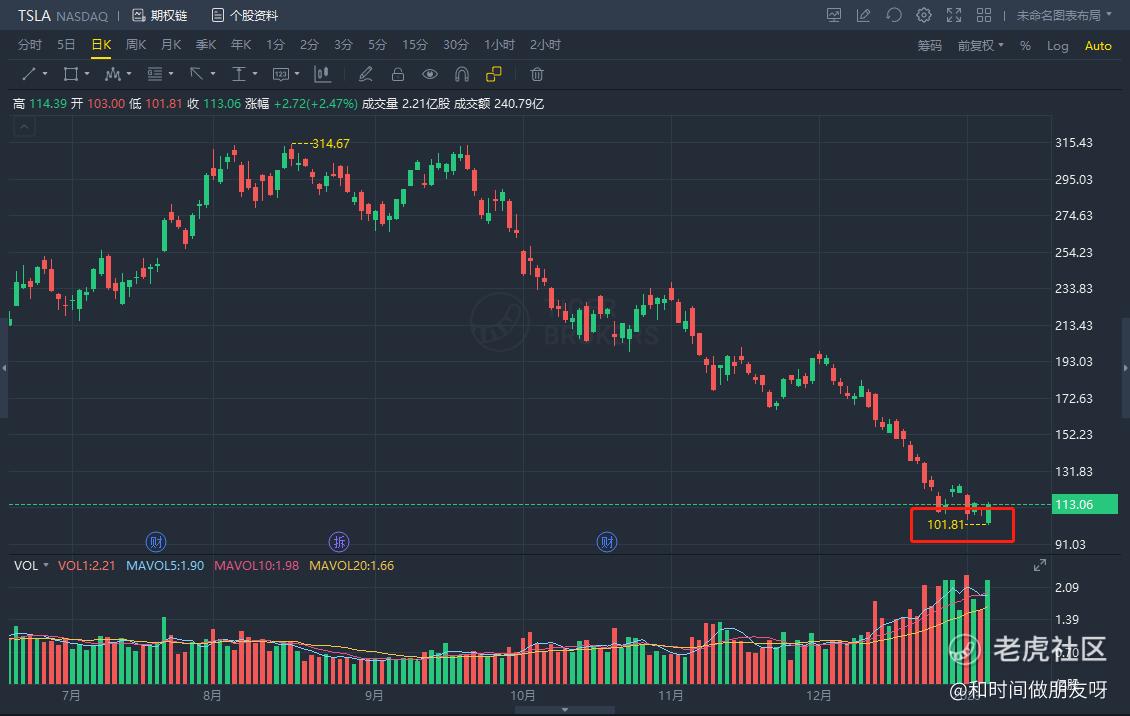This screenshot has width=1130, height=716.
Task: Toggle the Auto scale option
Action: click(x=1098, y=45)
